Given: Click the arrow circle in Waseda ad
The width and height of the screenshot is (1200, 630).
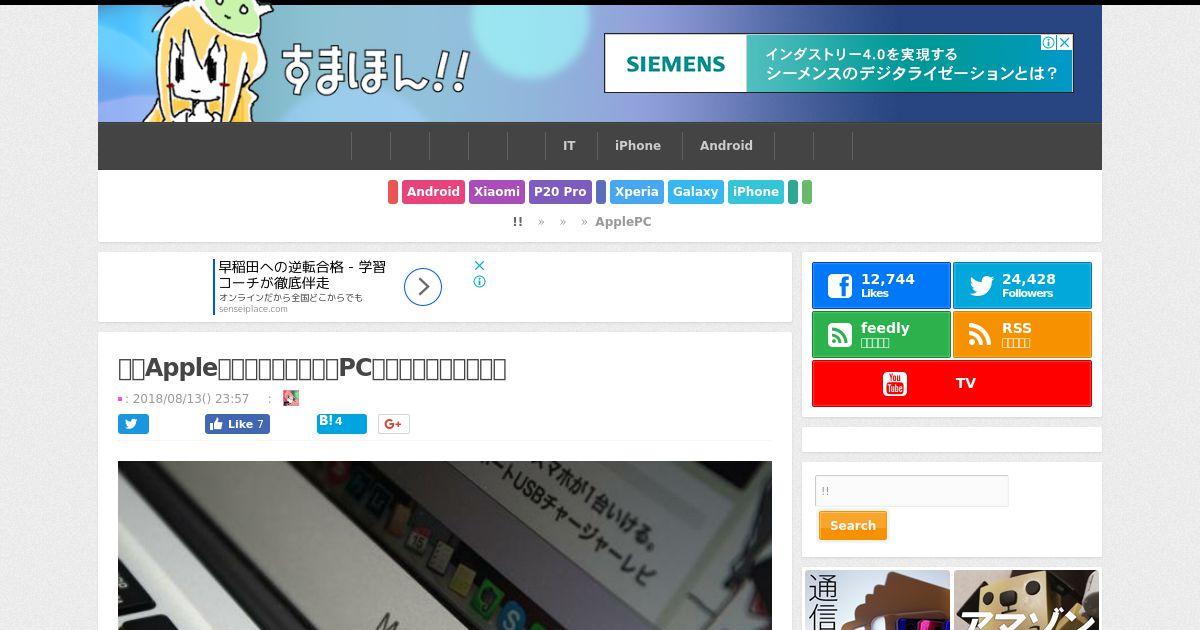Looking at the screenshot, I should [423, 288].
